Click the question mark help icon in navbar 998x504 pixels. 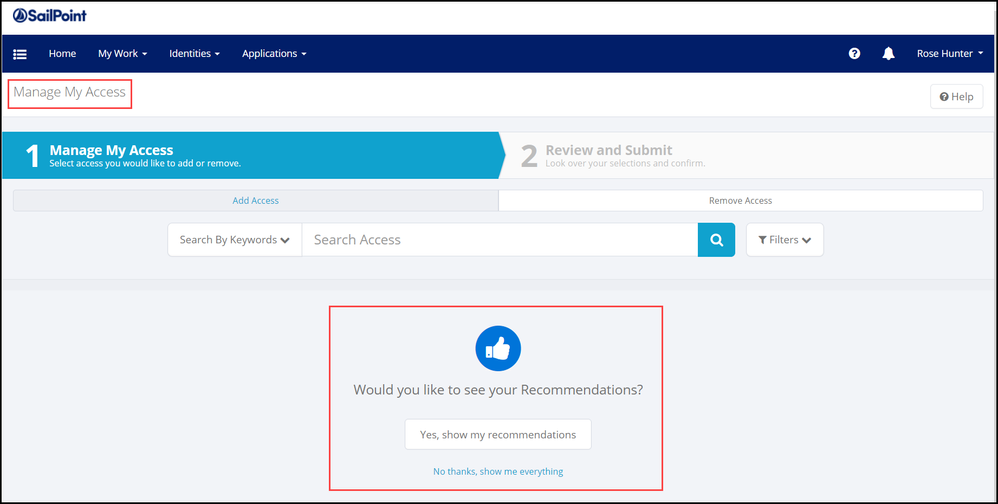(x=854, y=54)
